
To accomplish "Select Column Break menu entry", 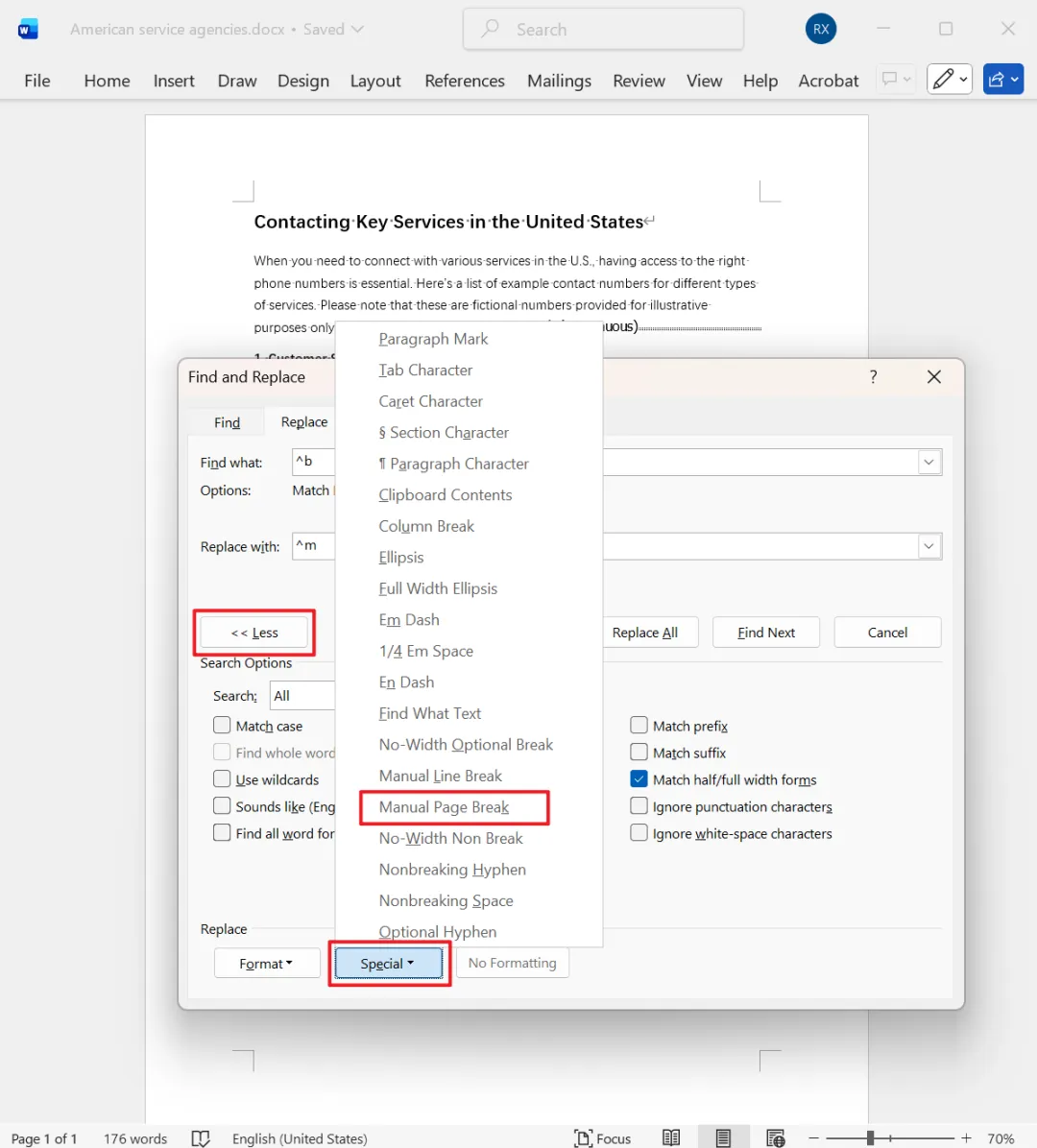I will (426, 526).
